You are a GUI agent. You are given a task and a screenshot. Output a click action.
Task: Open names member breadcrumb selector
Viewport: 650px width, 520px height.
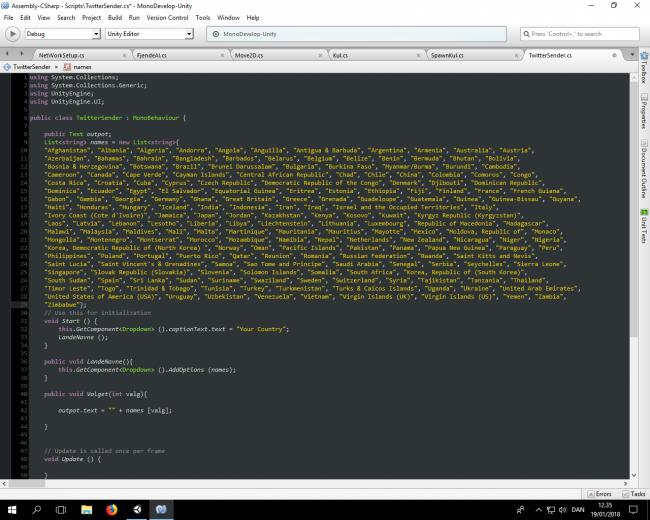pos(78,67)
